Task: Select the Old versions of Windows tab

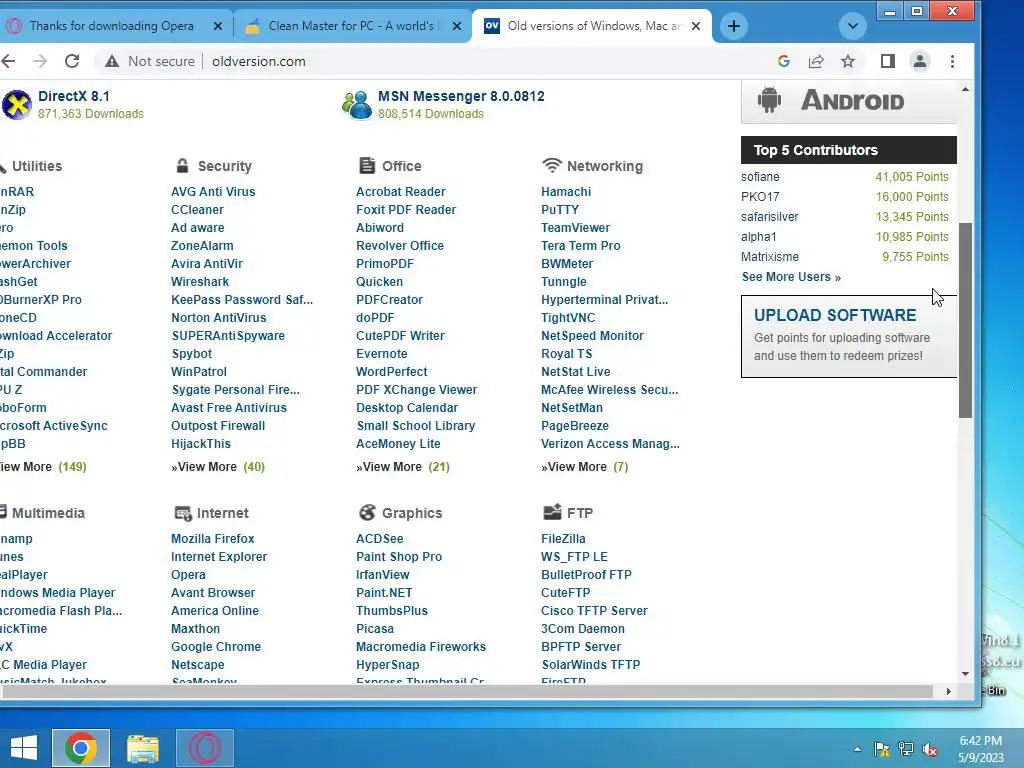Action: [x=592, y=26]
